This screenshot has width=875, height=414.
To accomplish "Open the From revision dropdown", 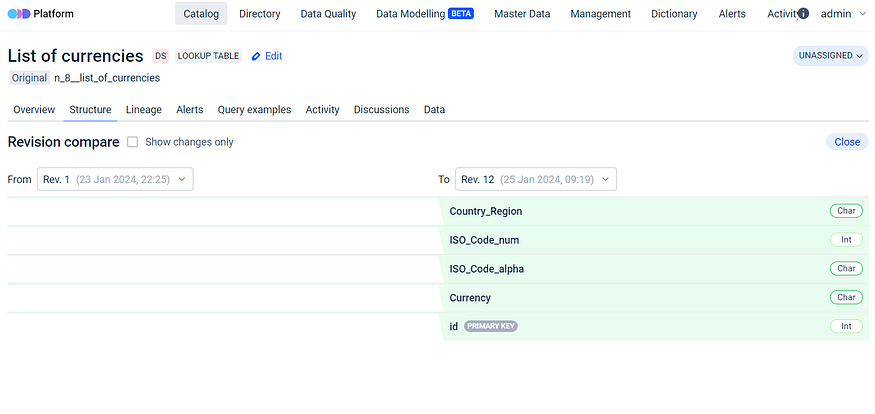I will (114, 179).
